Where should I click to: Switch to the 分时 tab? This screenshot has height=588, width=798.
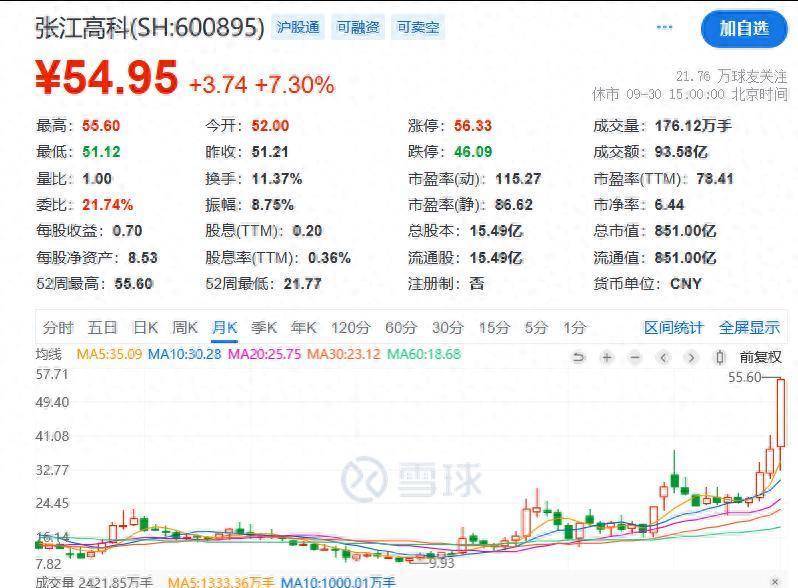(58, 327)
